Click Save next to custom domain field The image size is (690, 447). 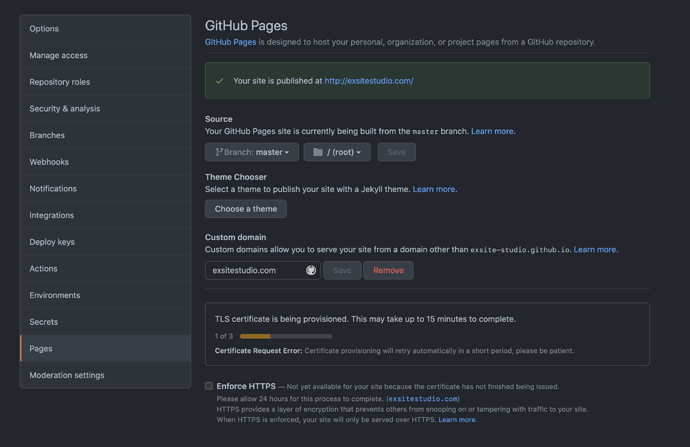click(x=342, y=270)
